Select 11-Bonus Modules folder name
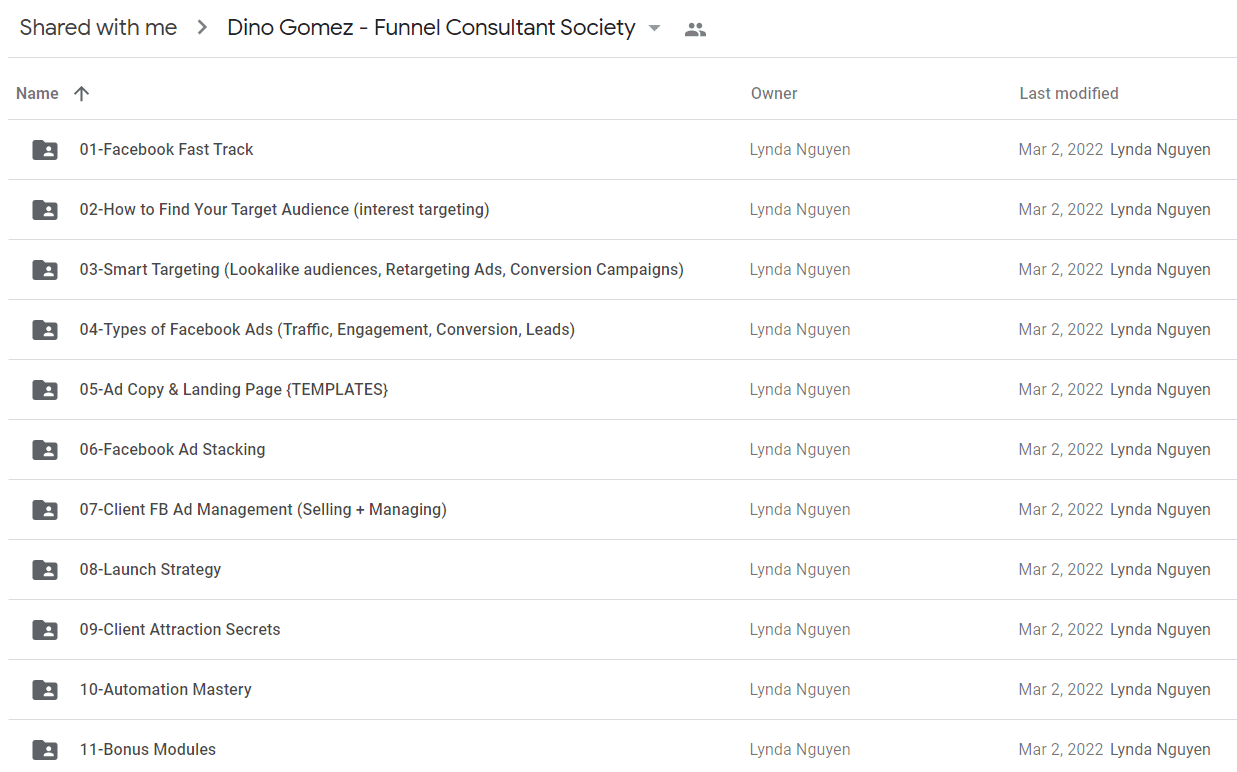Viewport: 1237px width, 772px height. [x=148, y=749]
